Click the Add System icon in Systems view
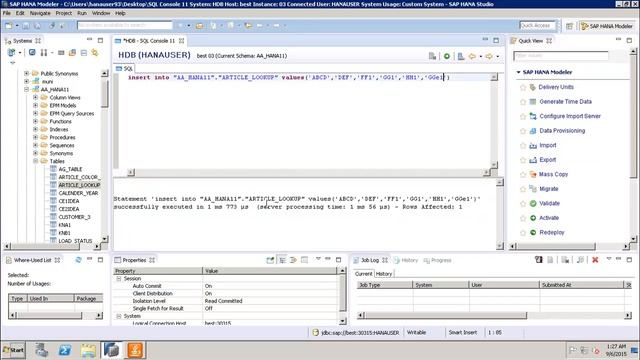 [11, 53]
